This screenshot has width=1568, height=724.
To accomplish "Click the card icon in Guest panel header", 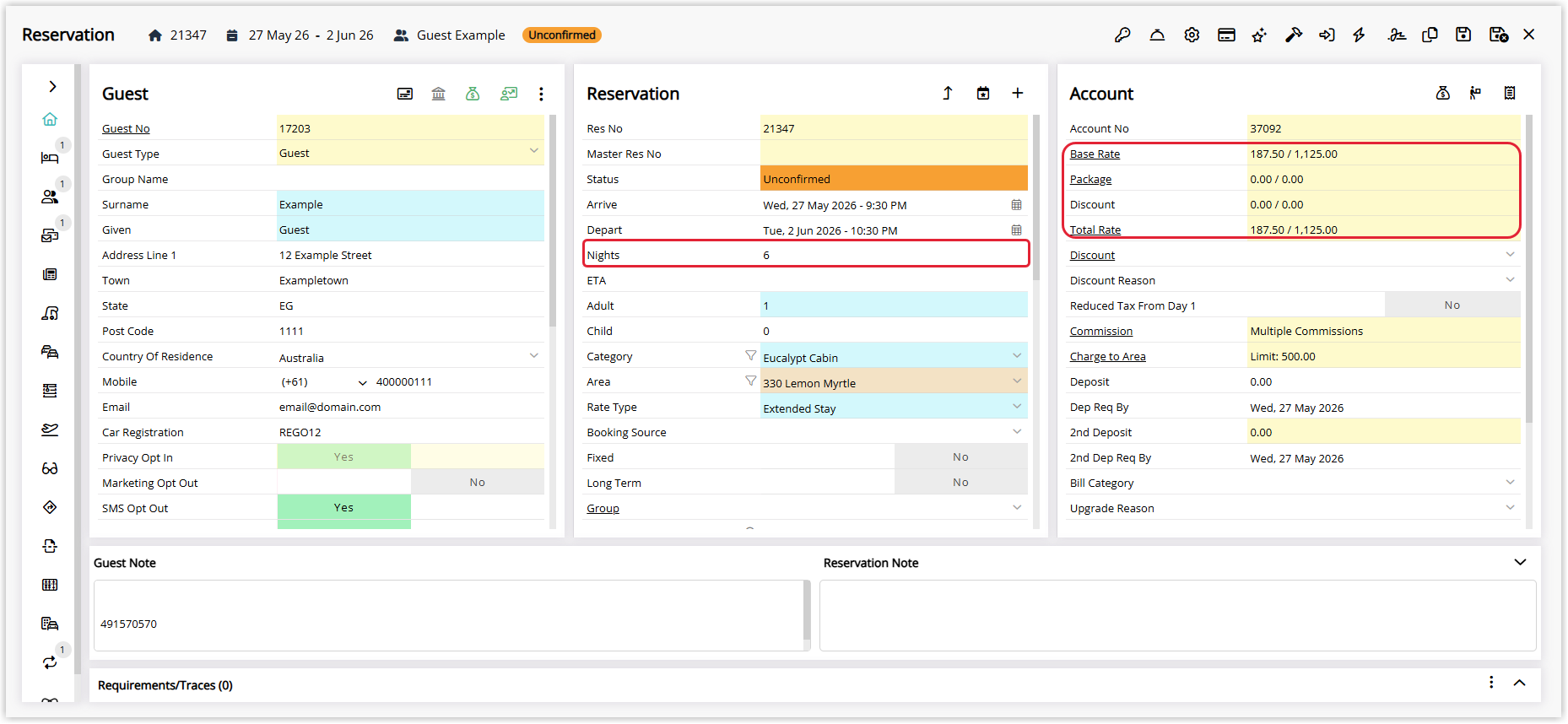I will (405, 94).
